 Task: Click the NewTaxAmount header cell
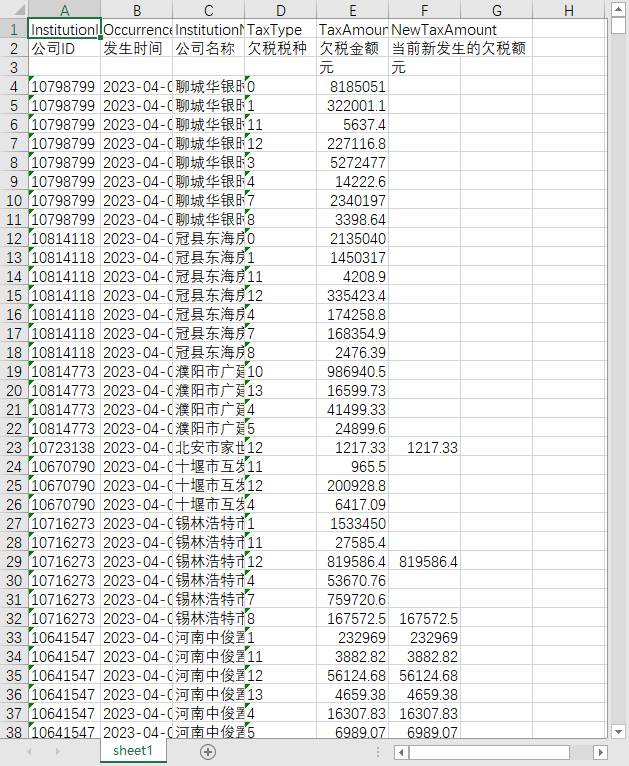pyautogui.click(x=424, y=29)
